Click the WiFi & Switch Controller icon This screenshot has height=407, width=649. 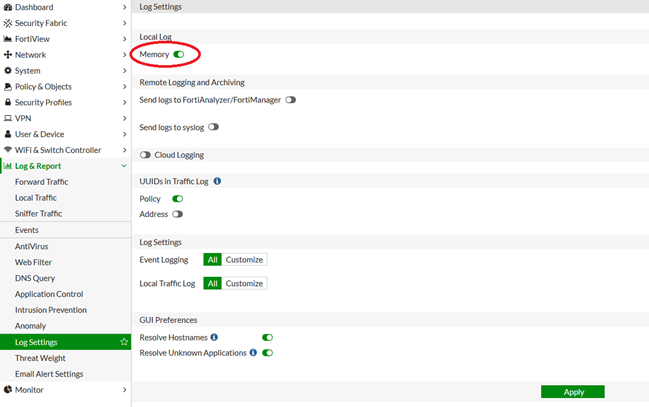pyautogui.click(x=8, y=150)
